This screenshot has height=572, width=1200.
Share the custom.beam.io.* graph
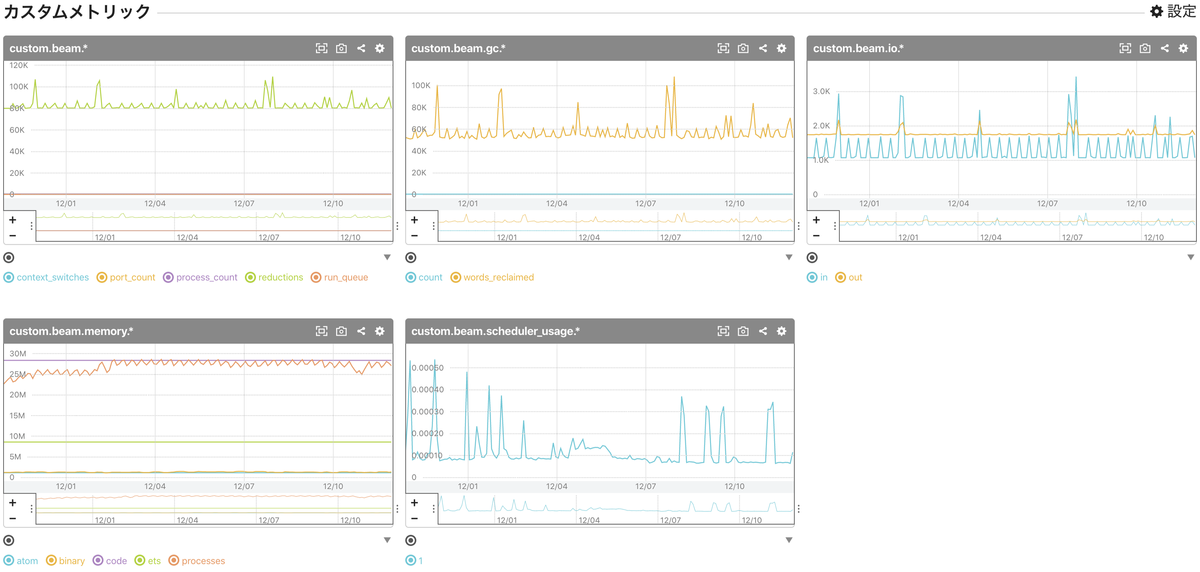pos(1165,48)
